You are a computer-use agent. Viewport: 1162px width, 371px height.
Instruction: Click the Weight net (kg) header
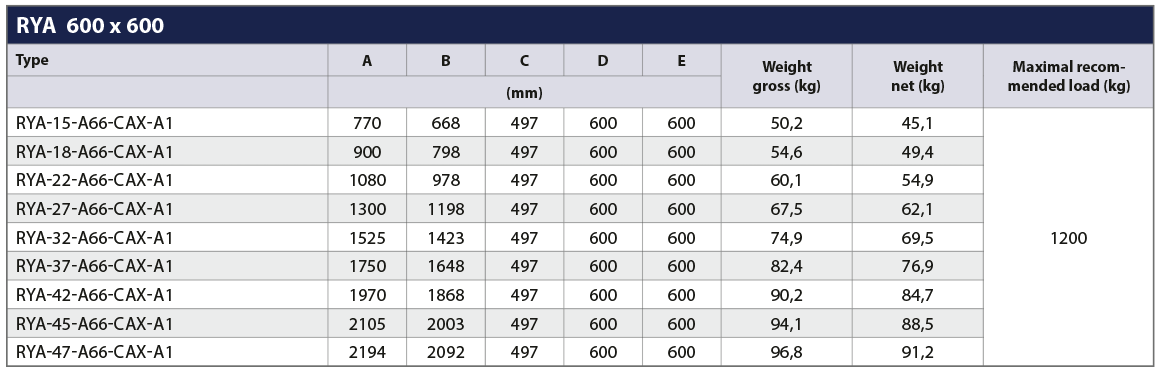(917, 76)
